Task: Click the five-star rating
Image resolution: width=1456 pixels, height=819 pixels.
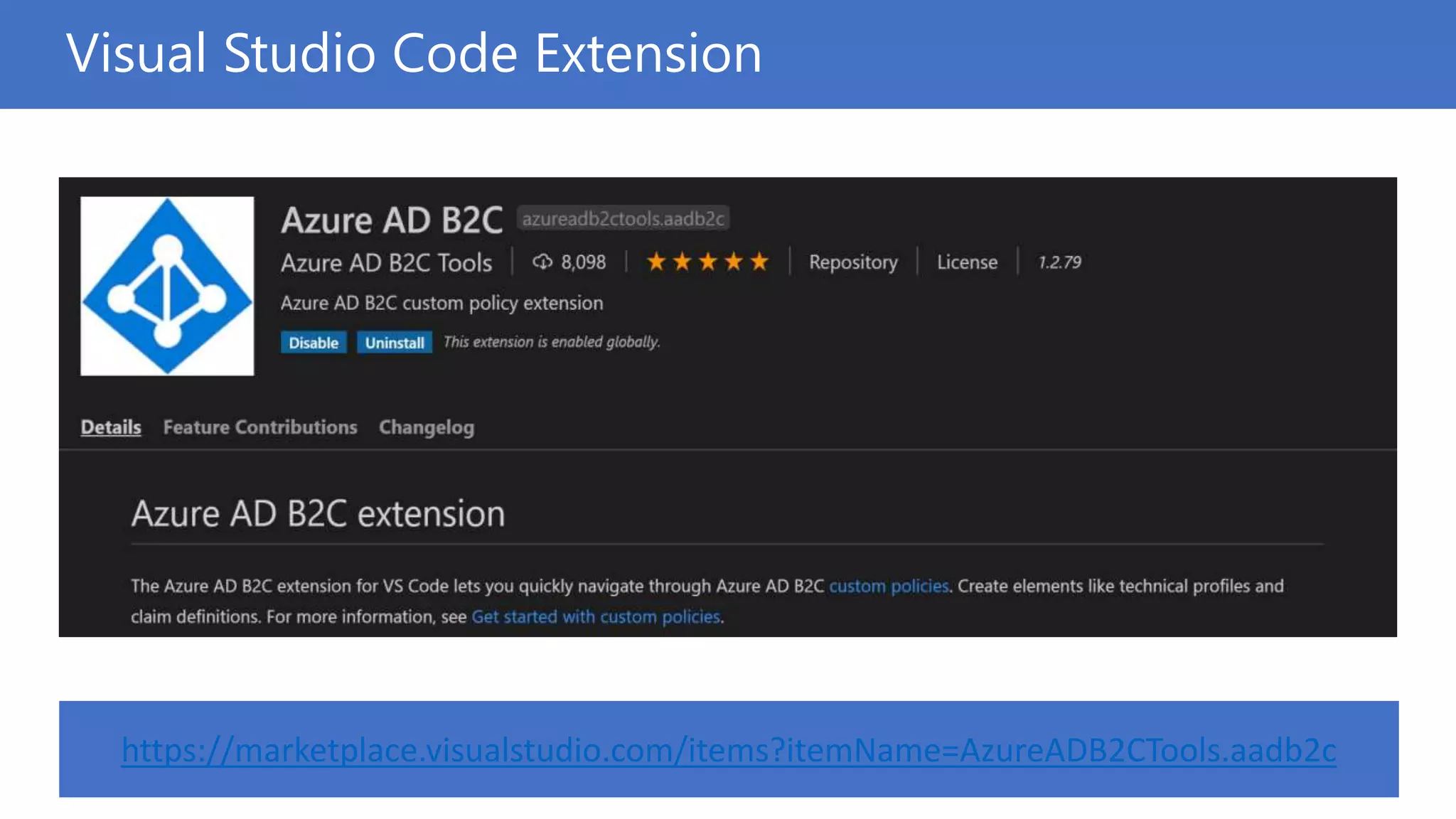Action: pyautogui.click(x=707, y=262)
